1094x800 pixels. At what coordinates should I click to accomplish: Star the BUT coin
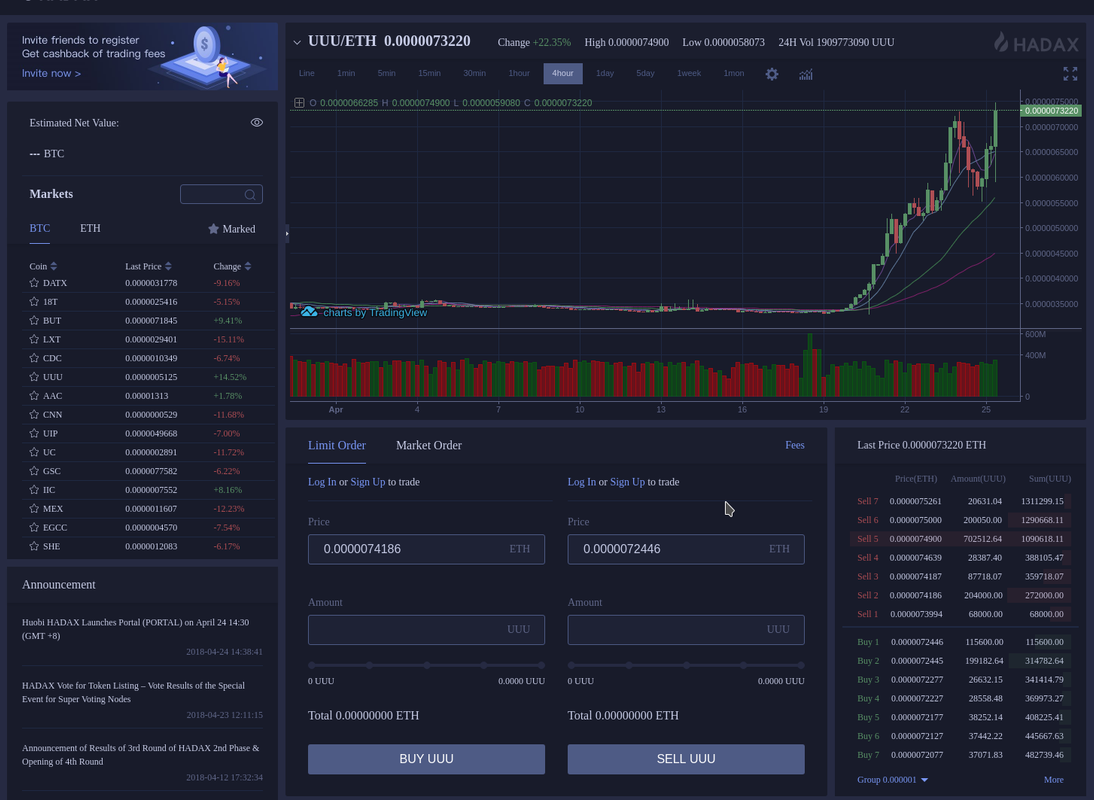(x=33, y=321)
